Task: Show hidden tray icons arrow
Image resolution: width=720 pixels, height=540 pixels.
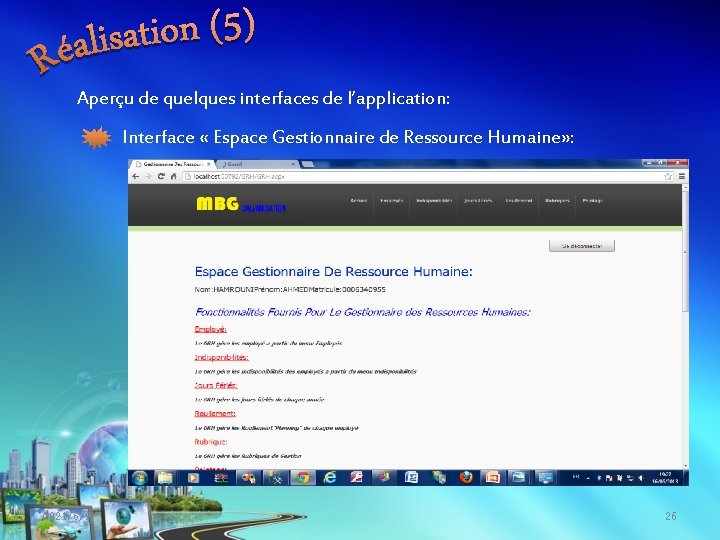Action: (588, 478)
